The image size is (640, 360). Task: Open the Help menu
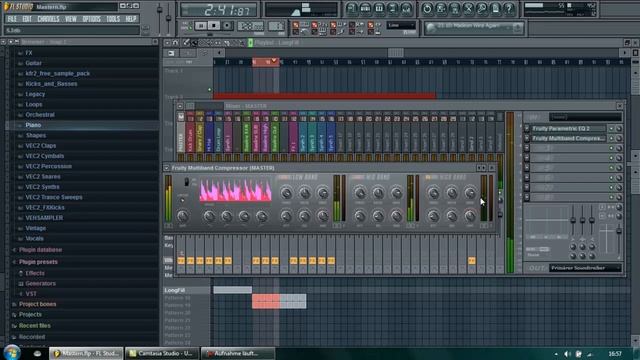click(131, 19)
